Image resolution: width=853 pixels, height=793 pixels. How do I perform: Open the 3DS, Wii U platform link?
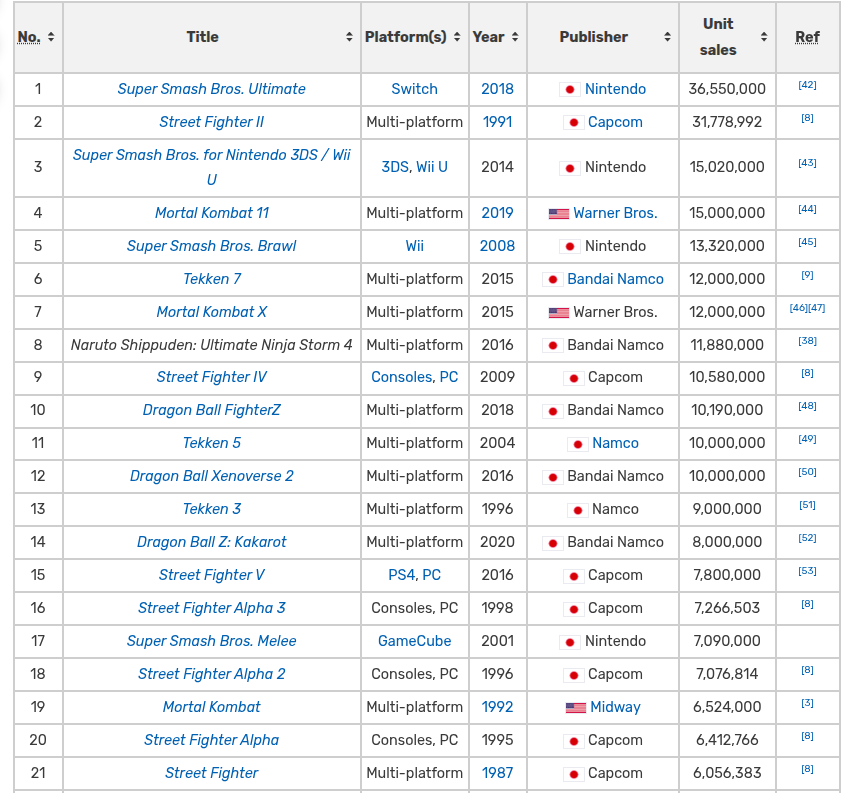[x=415, y=167]
